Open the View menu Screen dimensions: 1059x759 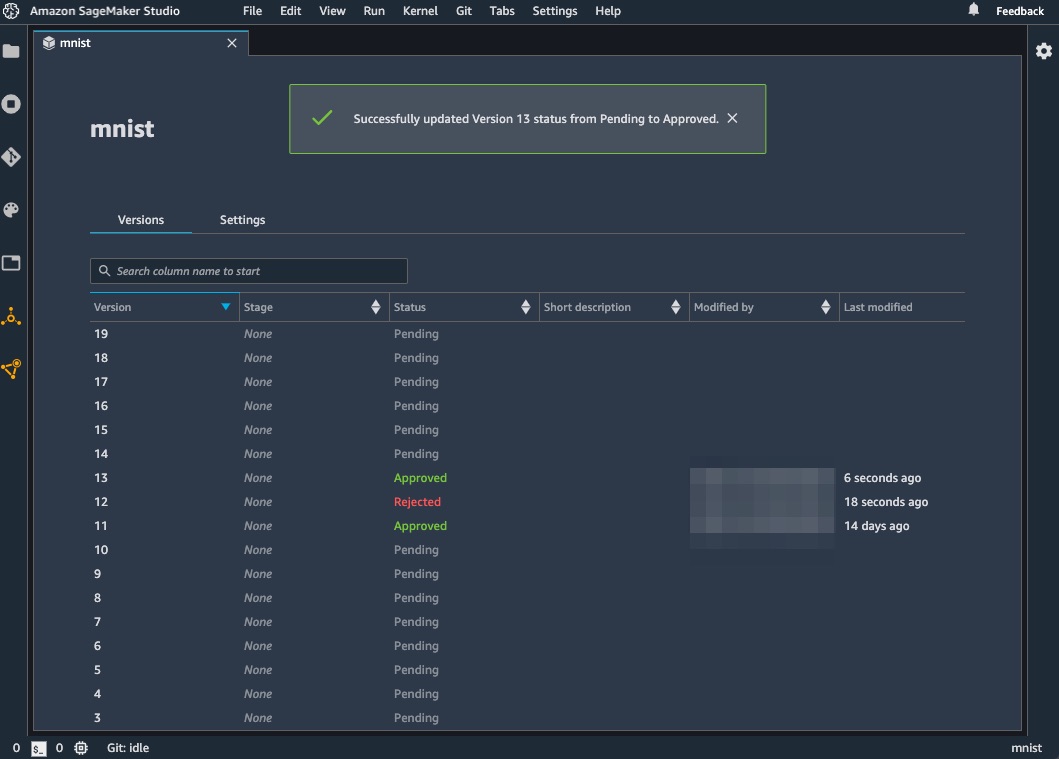[332, 11]
